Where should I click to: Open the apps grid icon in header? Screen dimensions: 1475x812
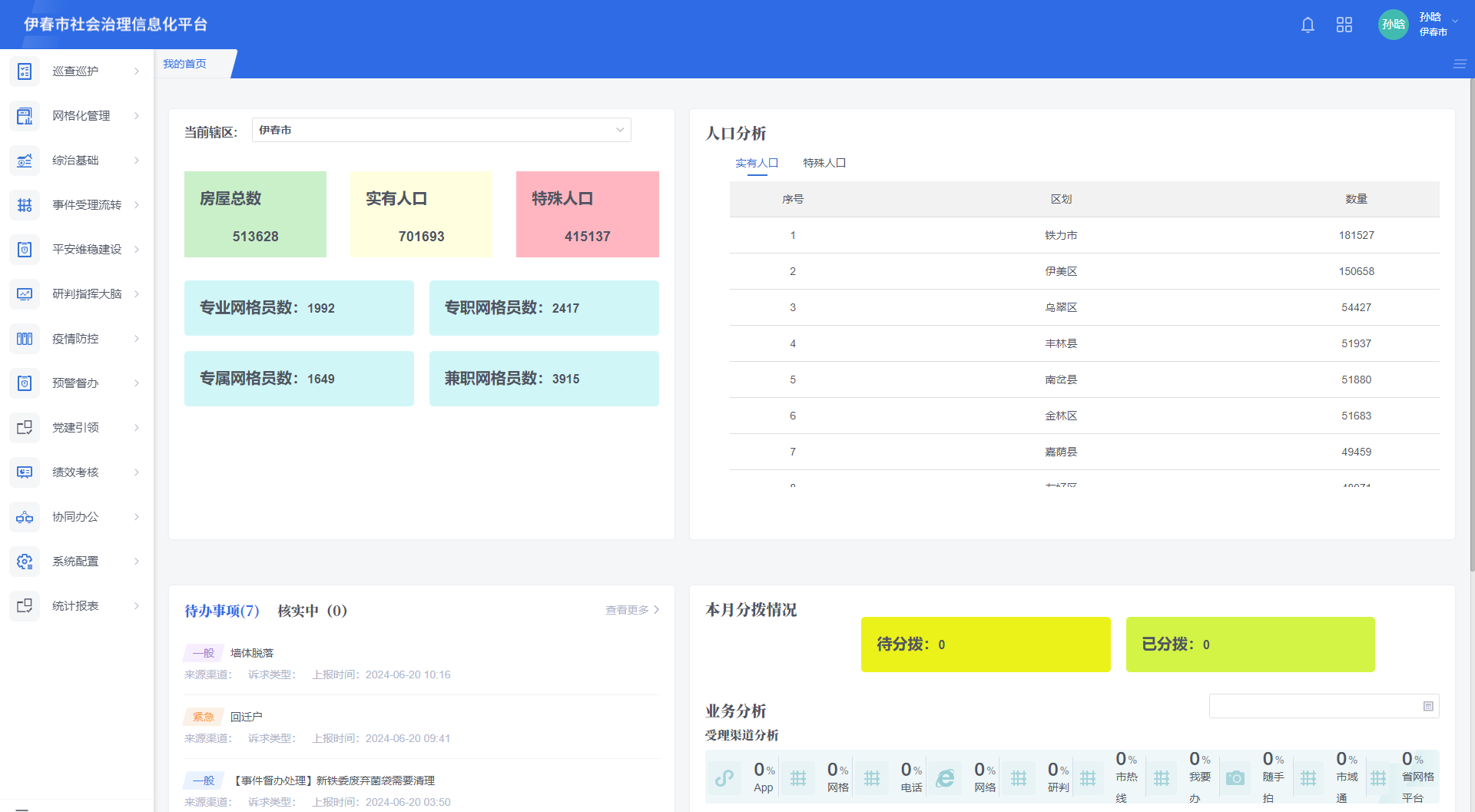1344,25
